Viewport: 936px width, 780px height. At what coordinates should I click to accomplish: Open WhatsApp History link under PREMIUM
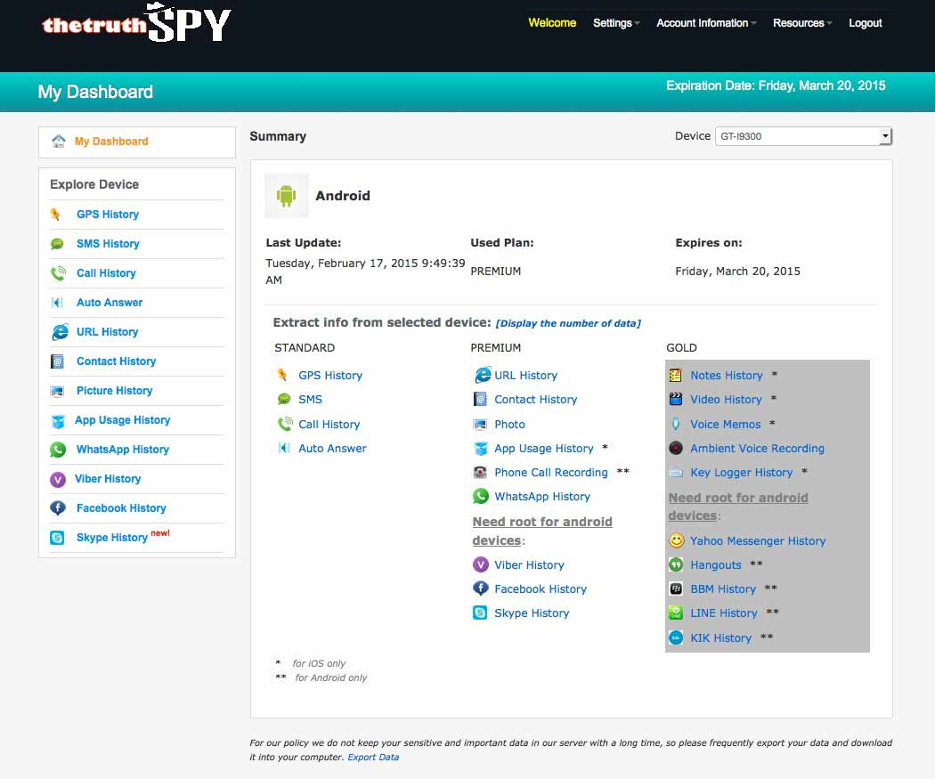point(542,497)
